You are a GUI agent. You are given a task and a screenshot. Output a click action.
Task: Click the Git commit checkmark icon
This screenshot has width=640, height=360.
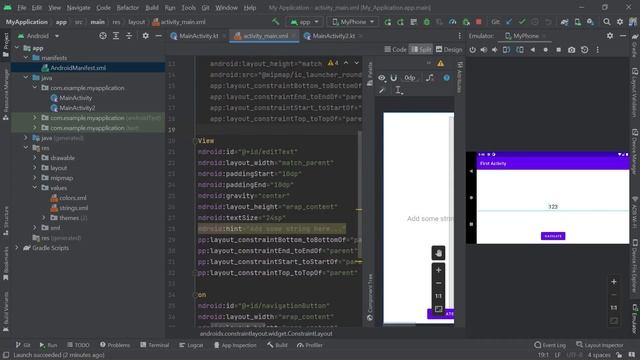point(522,22)
